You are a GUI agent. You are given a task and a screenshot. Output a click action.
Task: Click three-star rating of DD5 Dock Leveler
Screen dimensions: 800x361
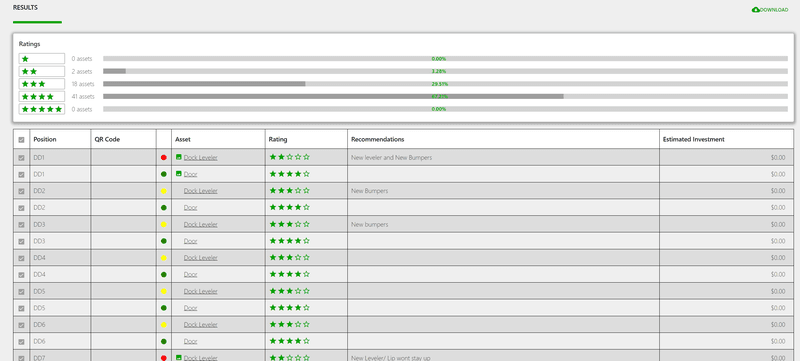[x=289, y=291]
